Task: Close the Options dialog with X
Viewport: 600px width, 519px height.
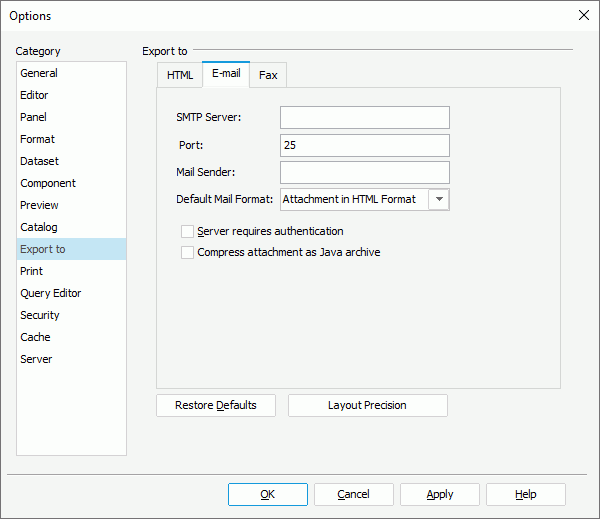Action: pos(584,15)
